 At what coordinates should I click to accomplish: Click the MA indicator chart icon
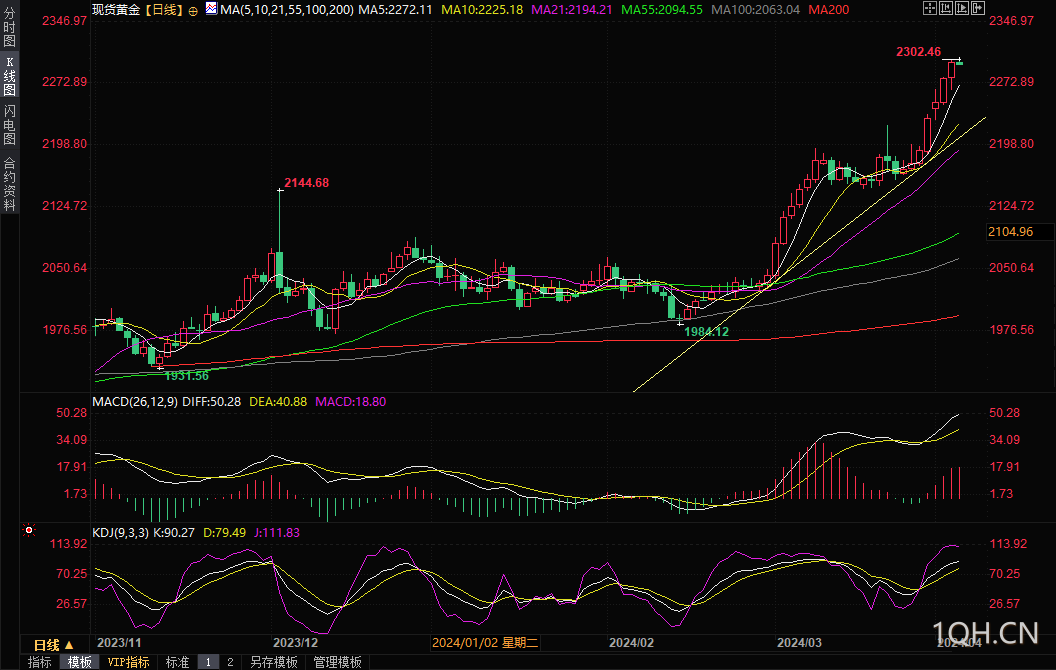(211, 9)
